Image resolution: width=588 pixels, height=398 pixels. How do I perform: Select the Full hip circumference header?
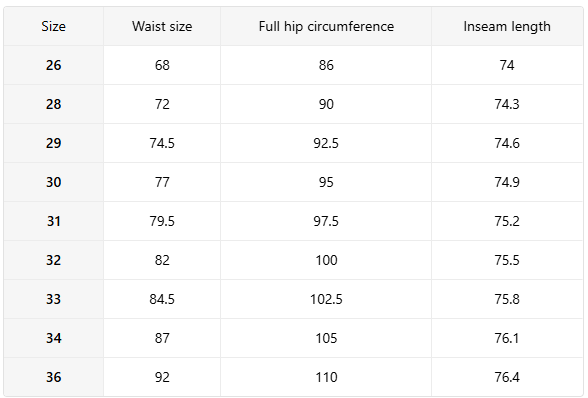point(326,26)
